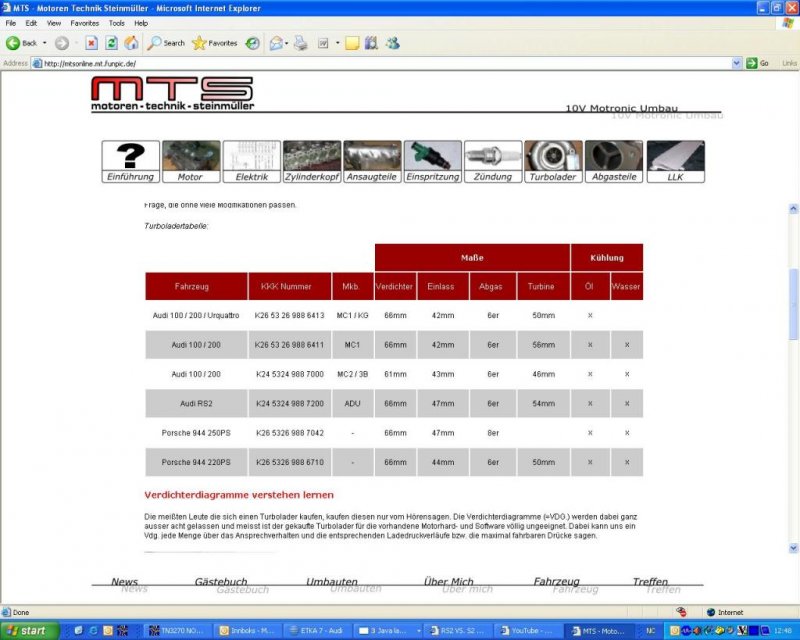Open the Zylinderkopf section thumbnail

pos(312,161)
